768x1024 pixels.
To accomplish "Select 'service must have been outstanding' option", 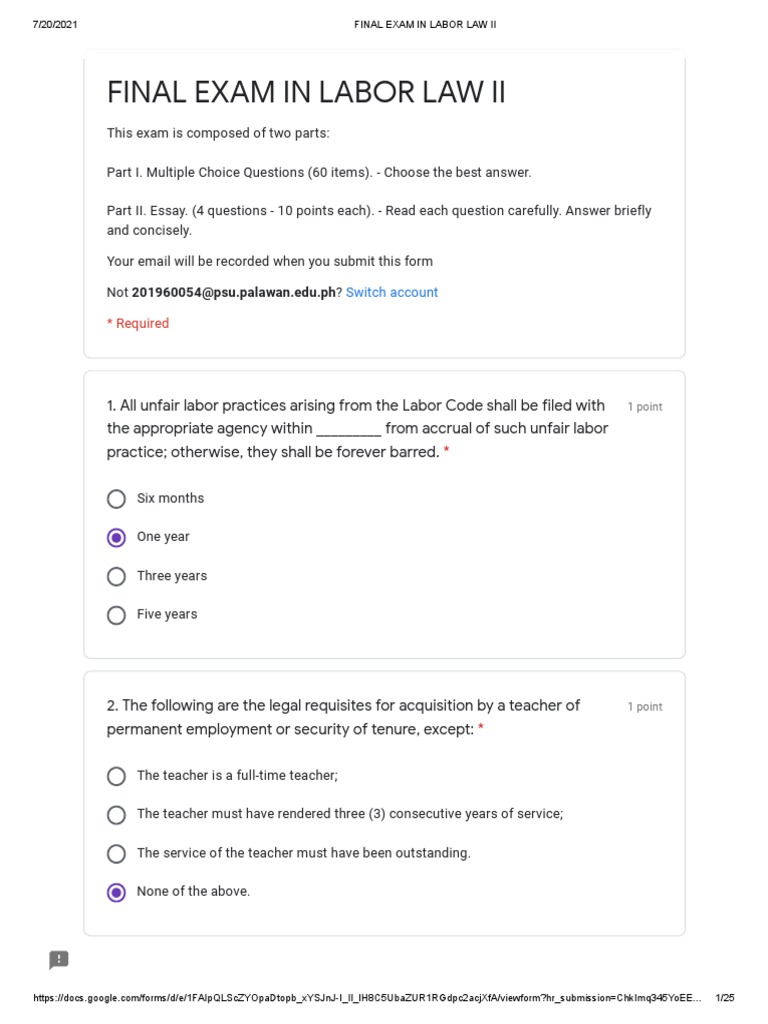I will click(117, 854).
